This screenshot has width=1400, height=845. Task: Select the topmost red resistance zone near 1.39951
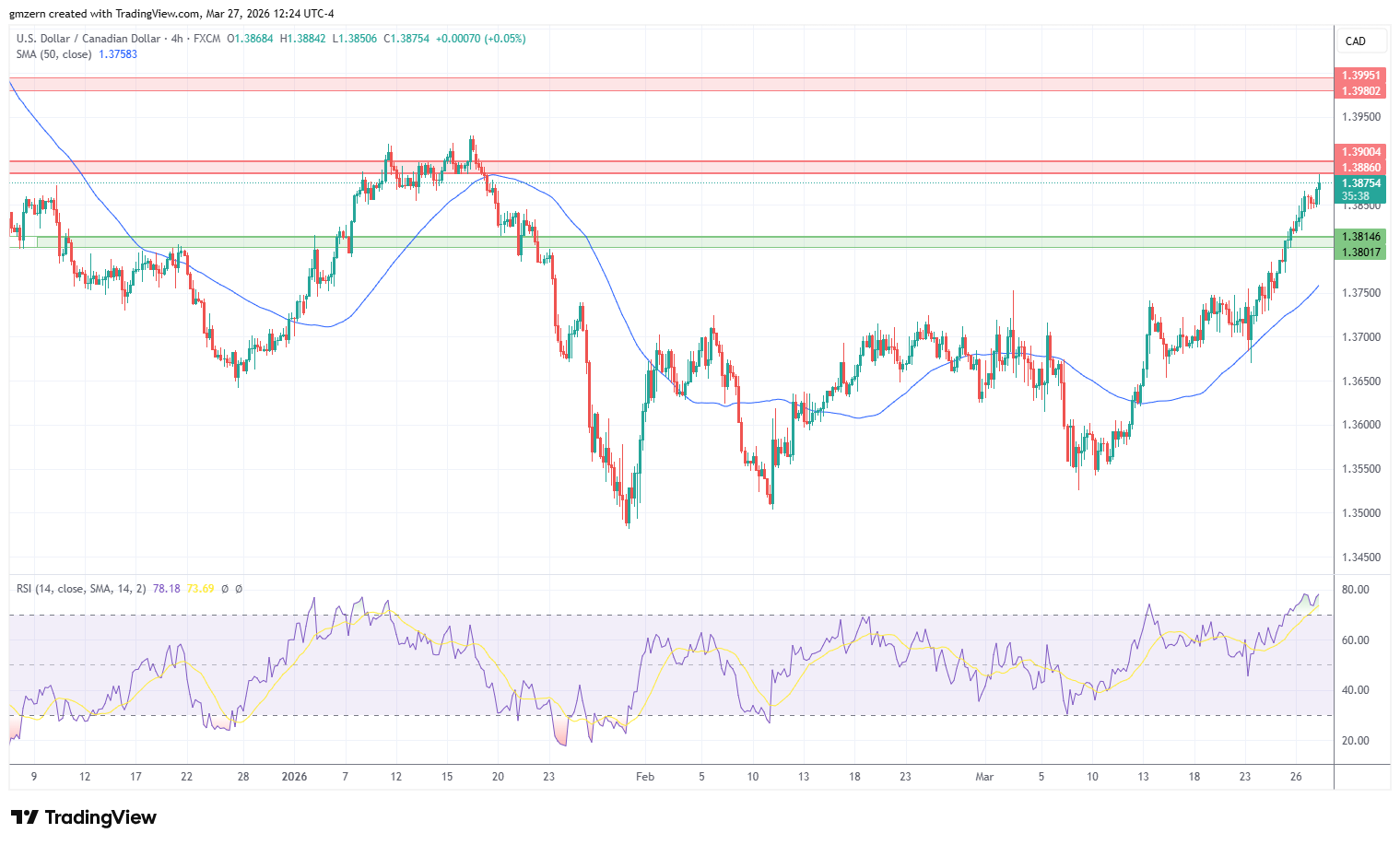pos(671,85)
